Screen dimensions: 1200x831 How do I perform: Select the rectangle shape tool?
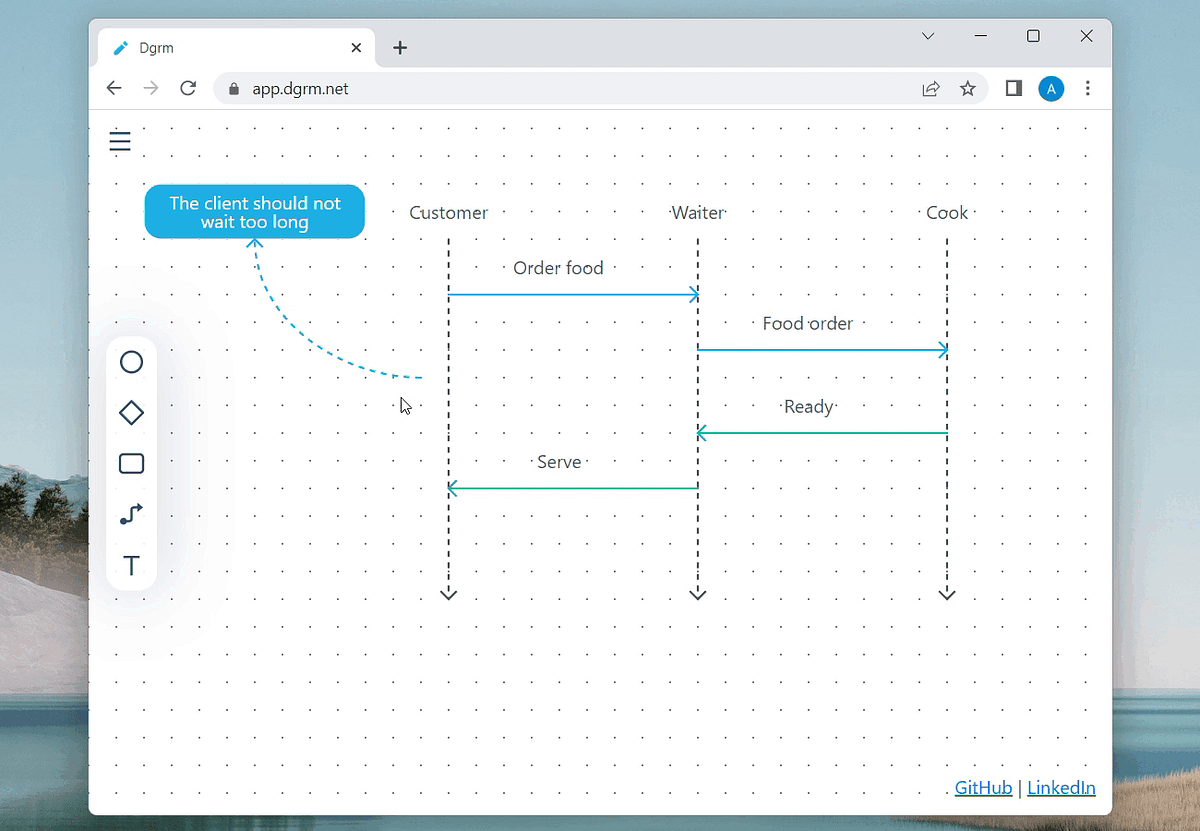click(x=131, y=463)
